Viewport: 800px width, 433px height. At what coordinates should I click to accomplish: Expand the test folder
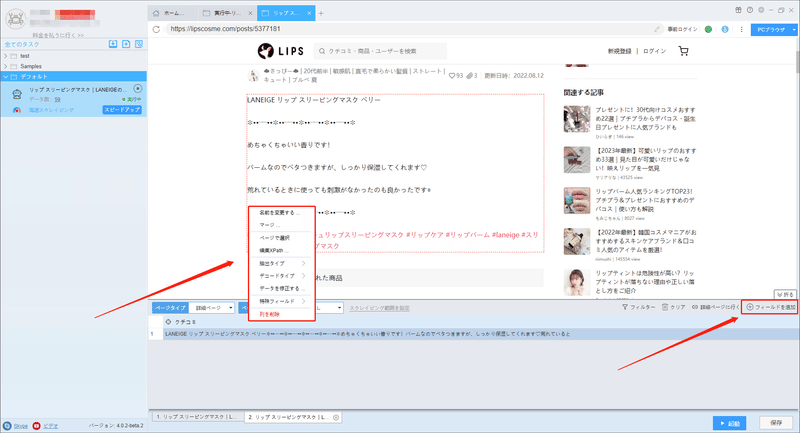(x=6, y=56)
